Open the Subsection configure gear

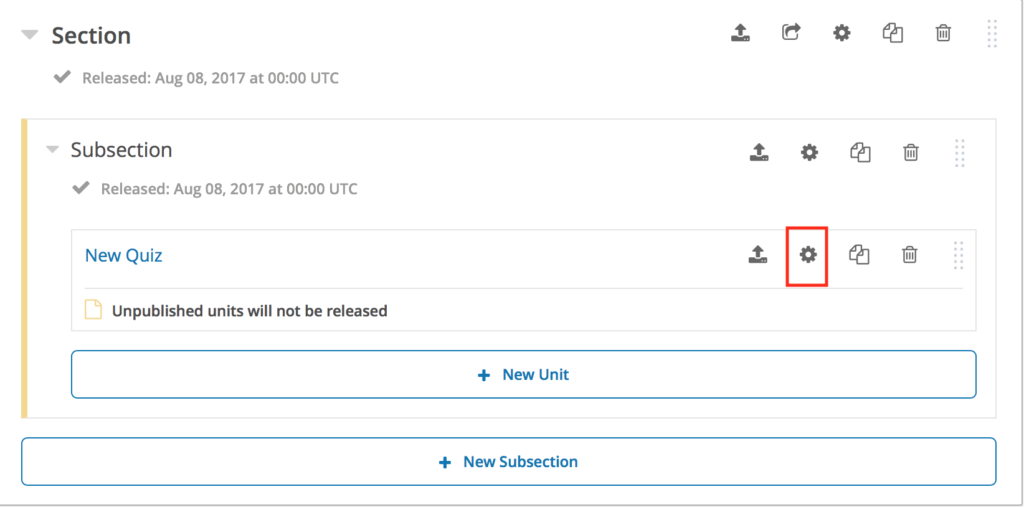(x=809, y=153)
